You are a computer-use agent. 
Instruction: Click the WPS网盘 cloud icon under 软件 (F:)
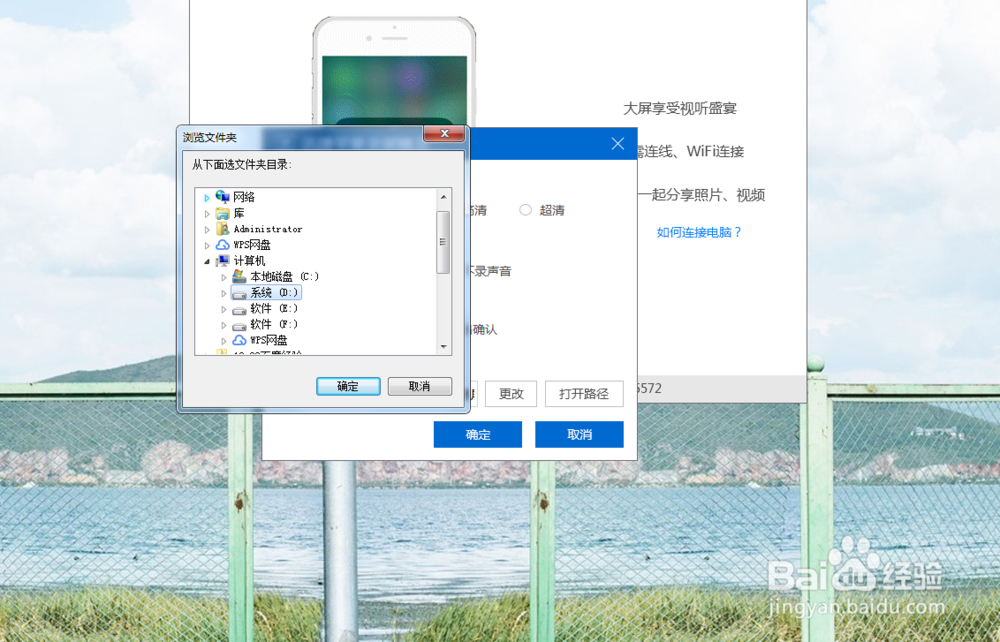[239, 340]
